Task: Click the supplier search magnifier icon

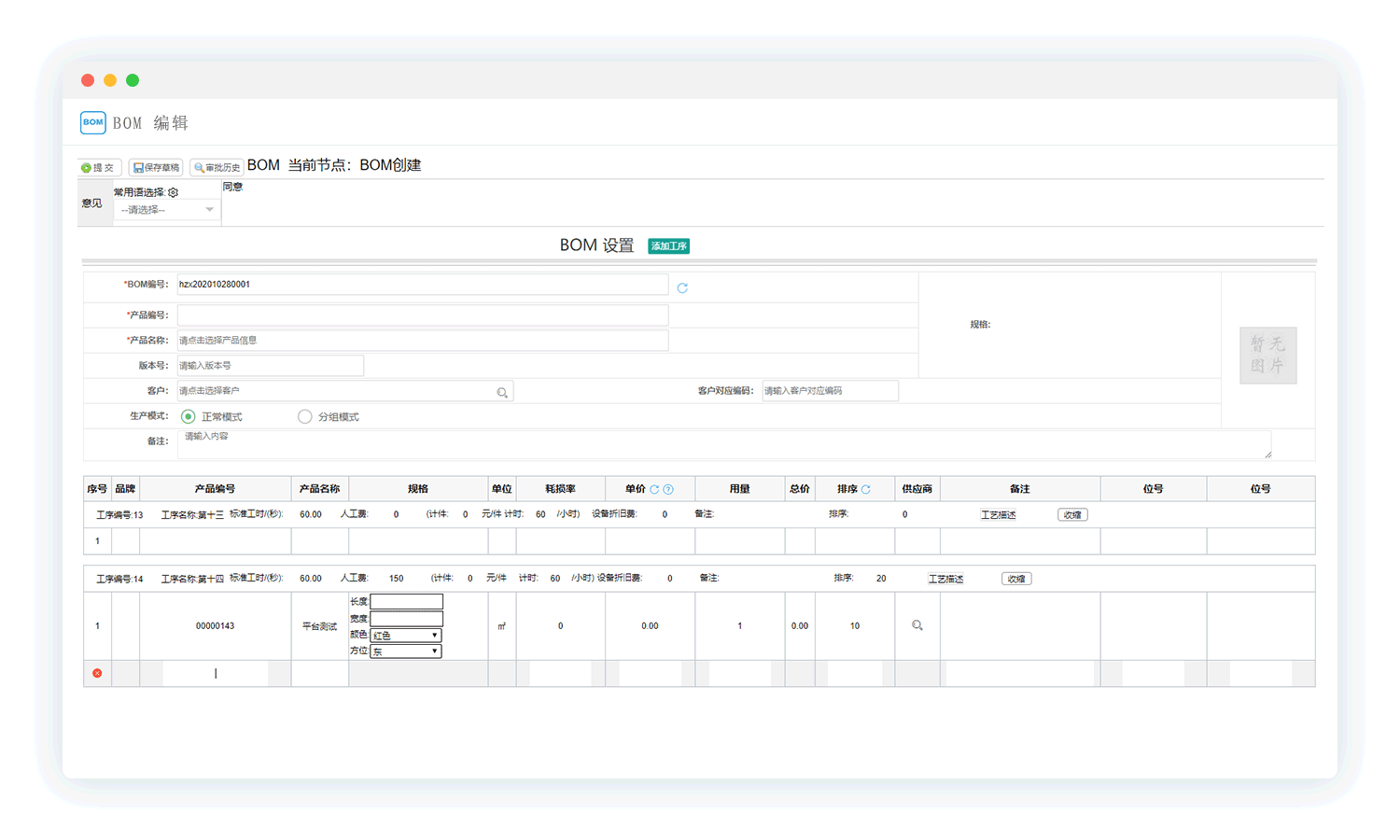Action: point(917,626)
